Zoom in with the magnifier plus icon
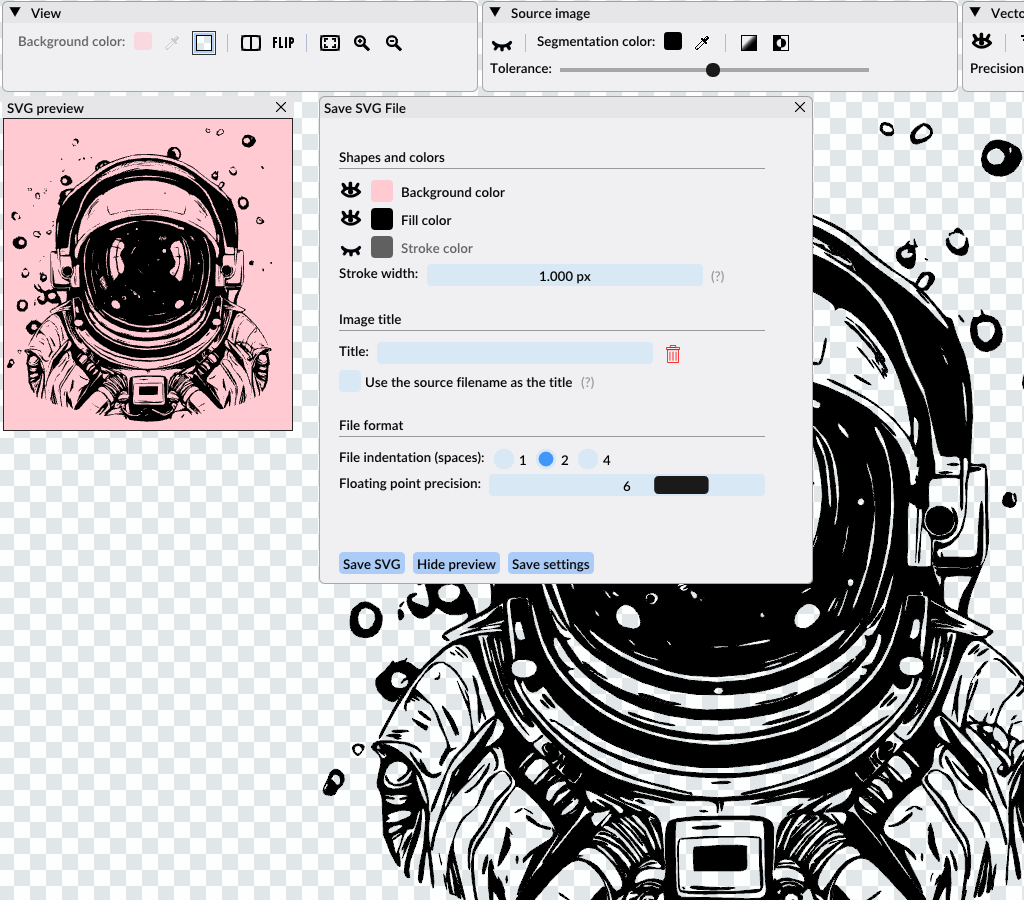This screenshot has width=1024, height=900. (x=362, y=43)
